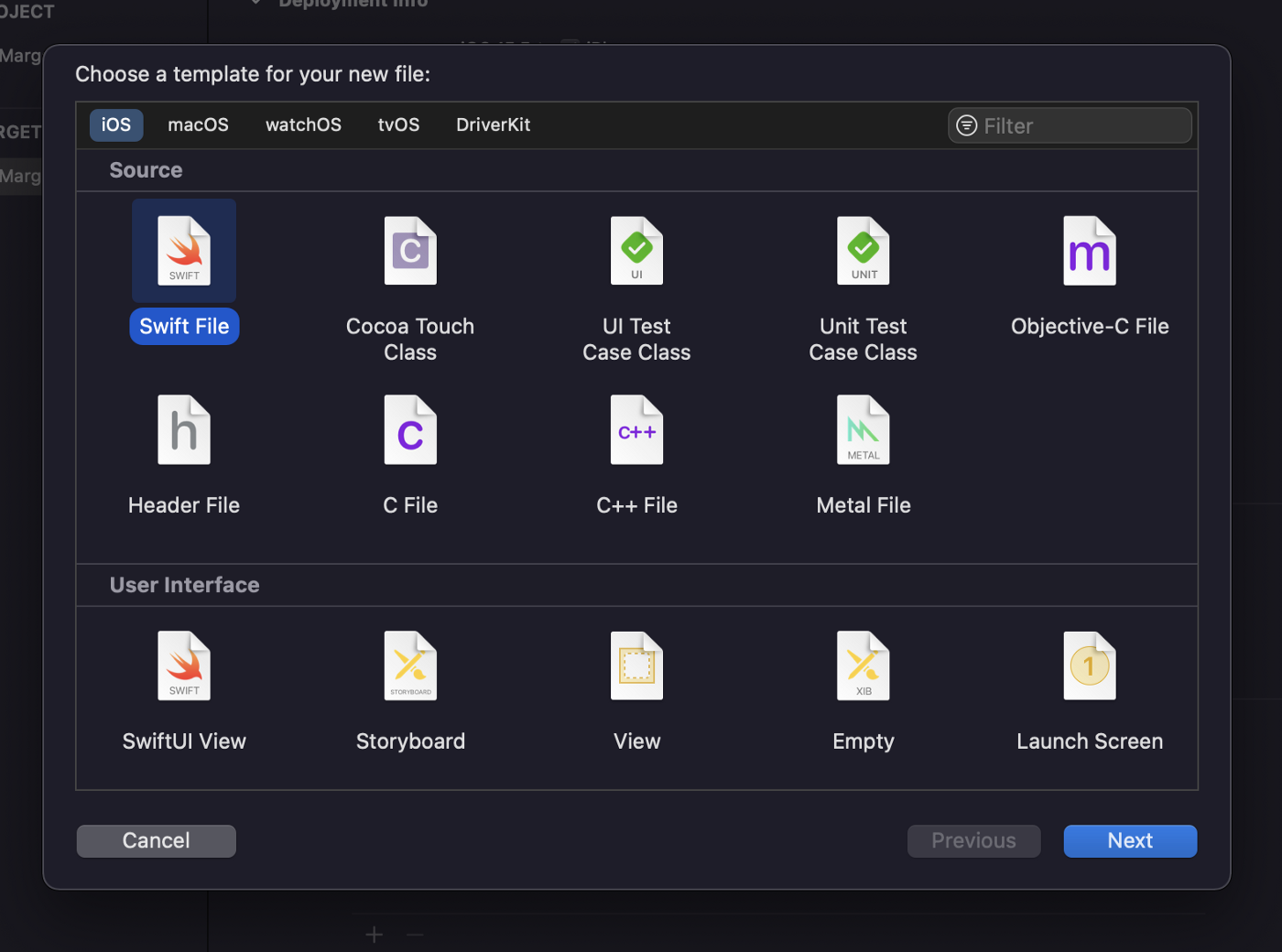The image size is (1282, 952).
Task: Click the Cocoa Touch Class label
Action: pyautogui.click(x=410, y=340)
